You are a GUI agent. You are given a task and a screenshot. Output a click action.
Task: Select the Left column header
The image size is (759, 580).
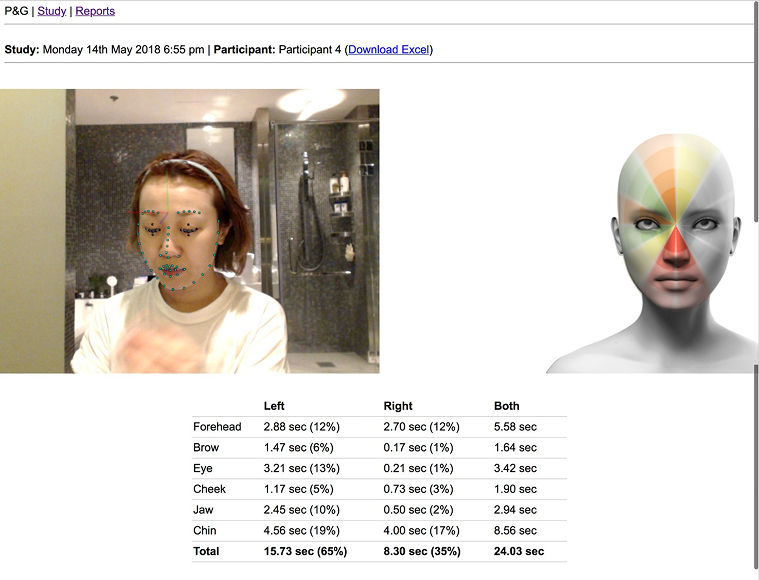click(274, 406)
